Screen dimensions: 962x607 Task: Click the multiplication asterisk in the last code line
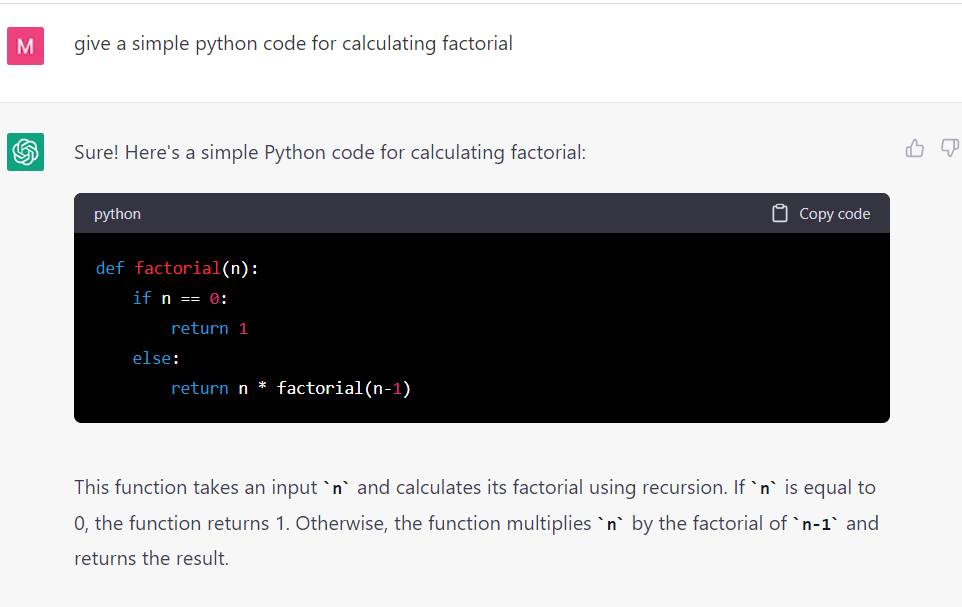[262, 387]
